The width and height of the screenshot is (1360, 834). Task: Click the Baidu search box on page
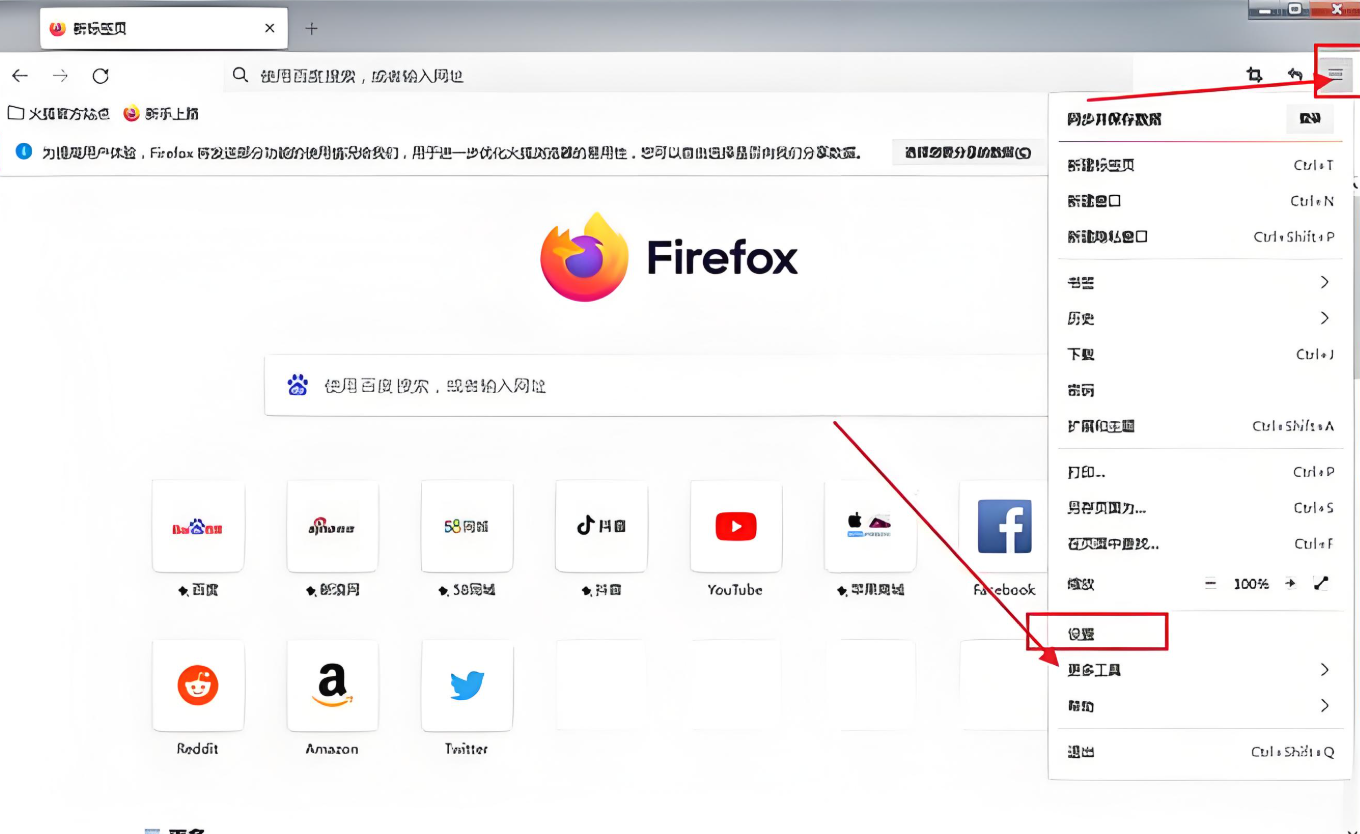point(655,385)
